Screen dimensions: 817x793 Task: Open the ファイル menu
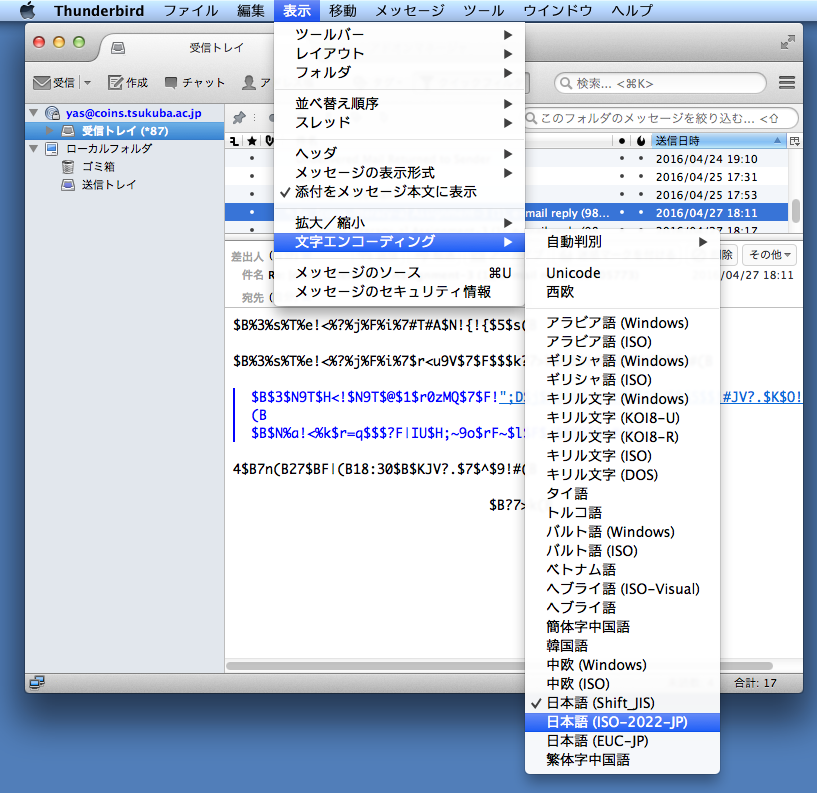click(x=191, y=10)
